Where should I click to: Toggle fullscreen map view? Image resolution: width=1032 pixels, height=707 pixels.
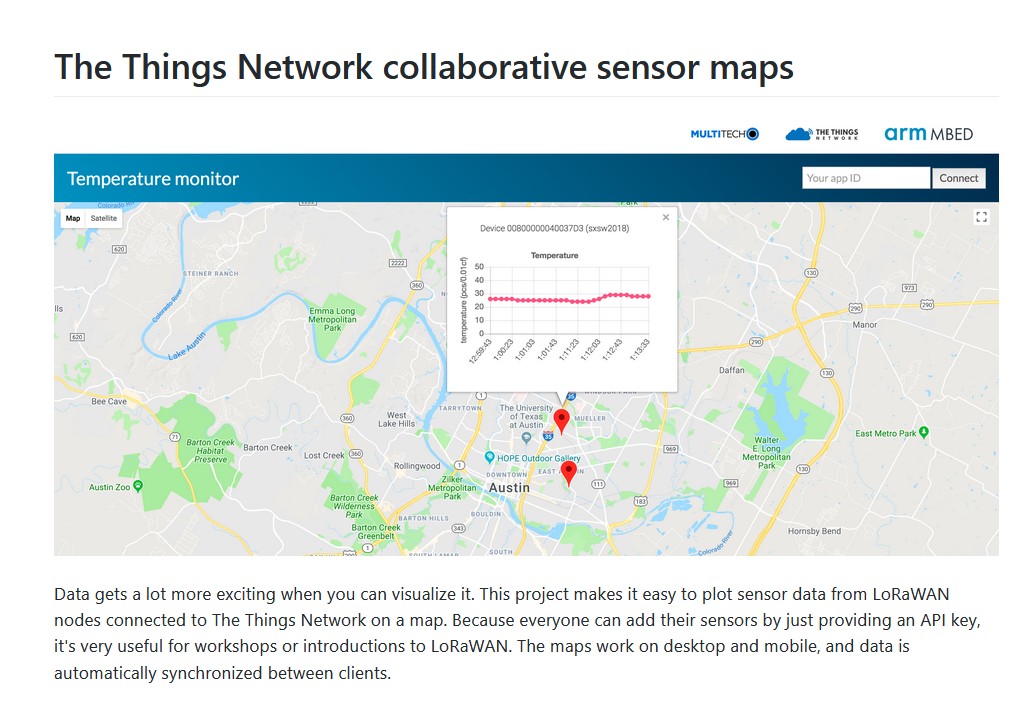pos(981,217)
